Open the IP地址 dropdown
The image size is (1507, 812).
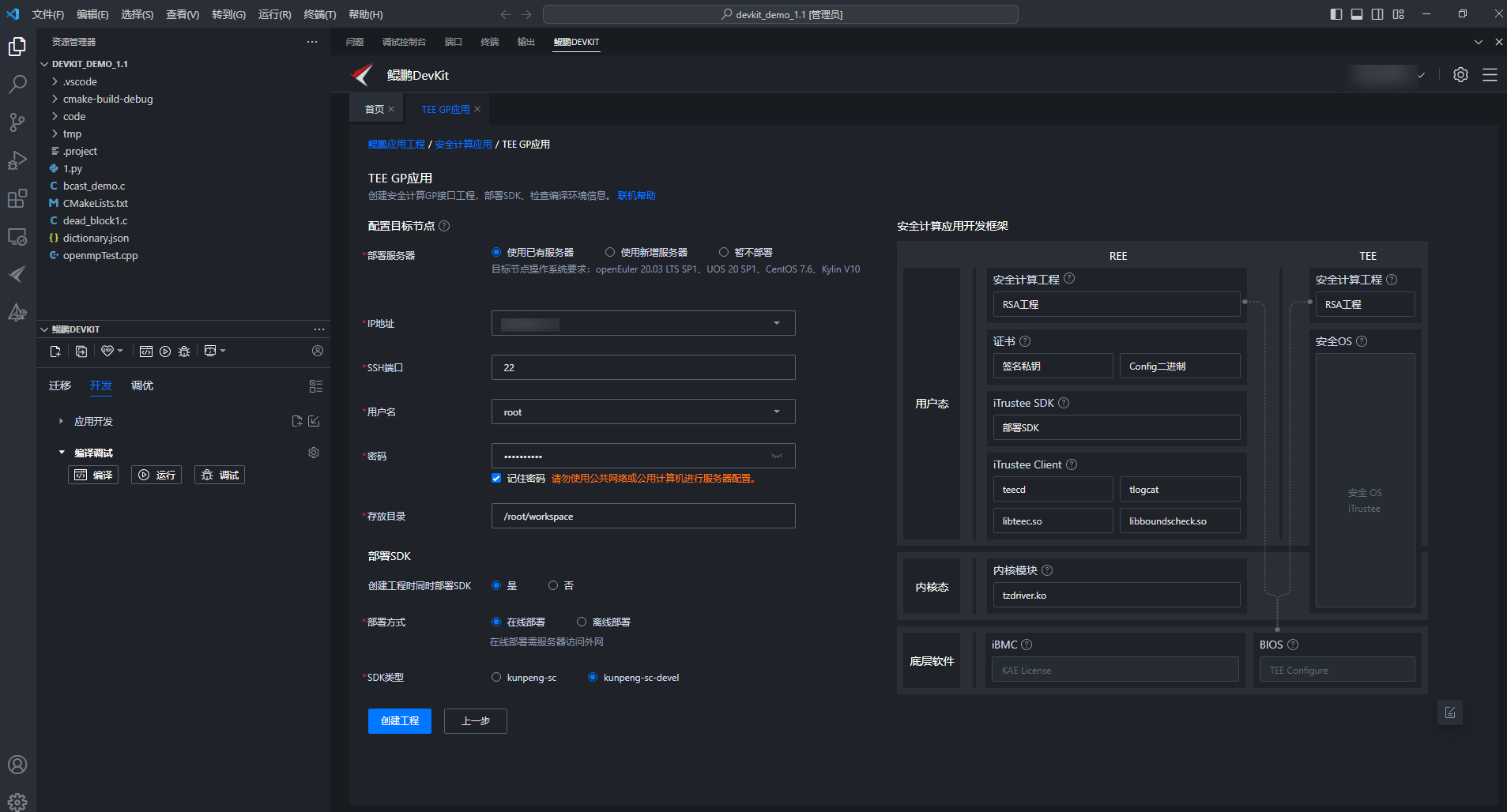[643, 323]
